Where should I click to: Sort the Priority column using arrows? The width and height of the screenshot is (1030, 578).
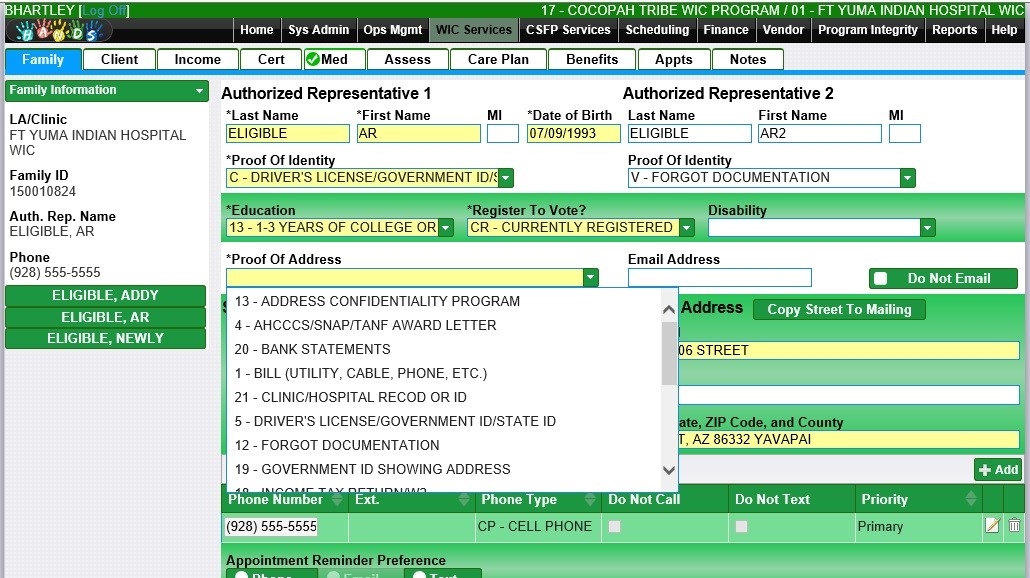click(x=971, y=499)
